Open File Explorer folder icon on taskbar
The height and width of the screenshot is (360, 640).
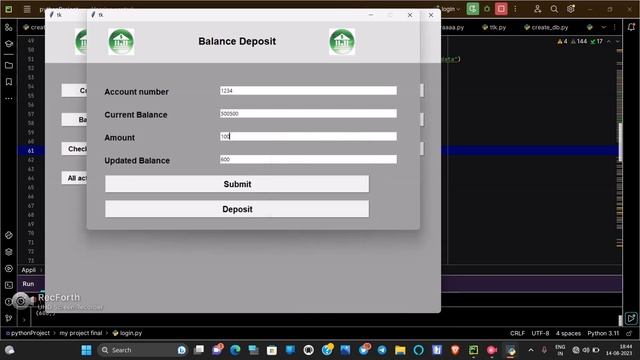(400, 350)
